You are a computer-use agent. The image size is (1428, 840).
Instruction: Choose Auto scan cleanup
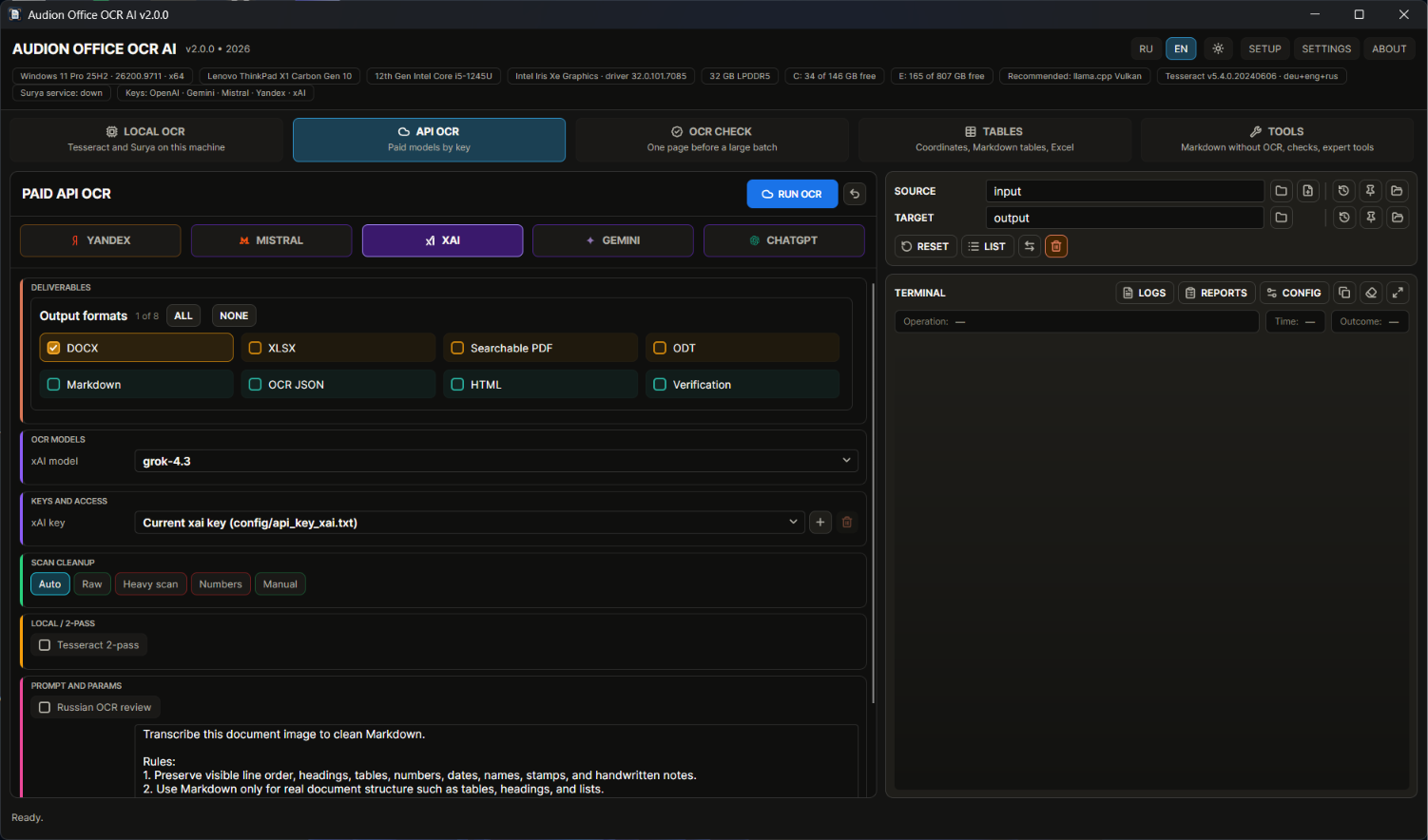click(50, 584)
